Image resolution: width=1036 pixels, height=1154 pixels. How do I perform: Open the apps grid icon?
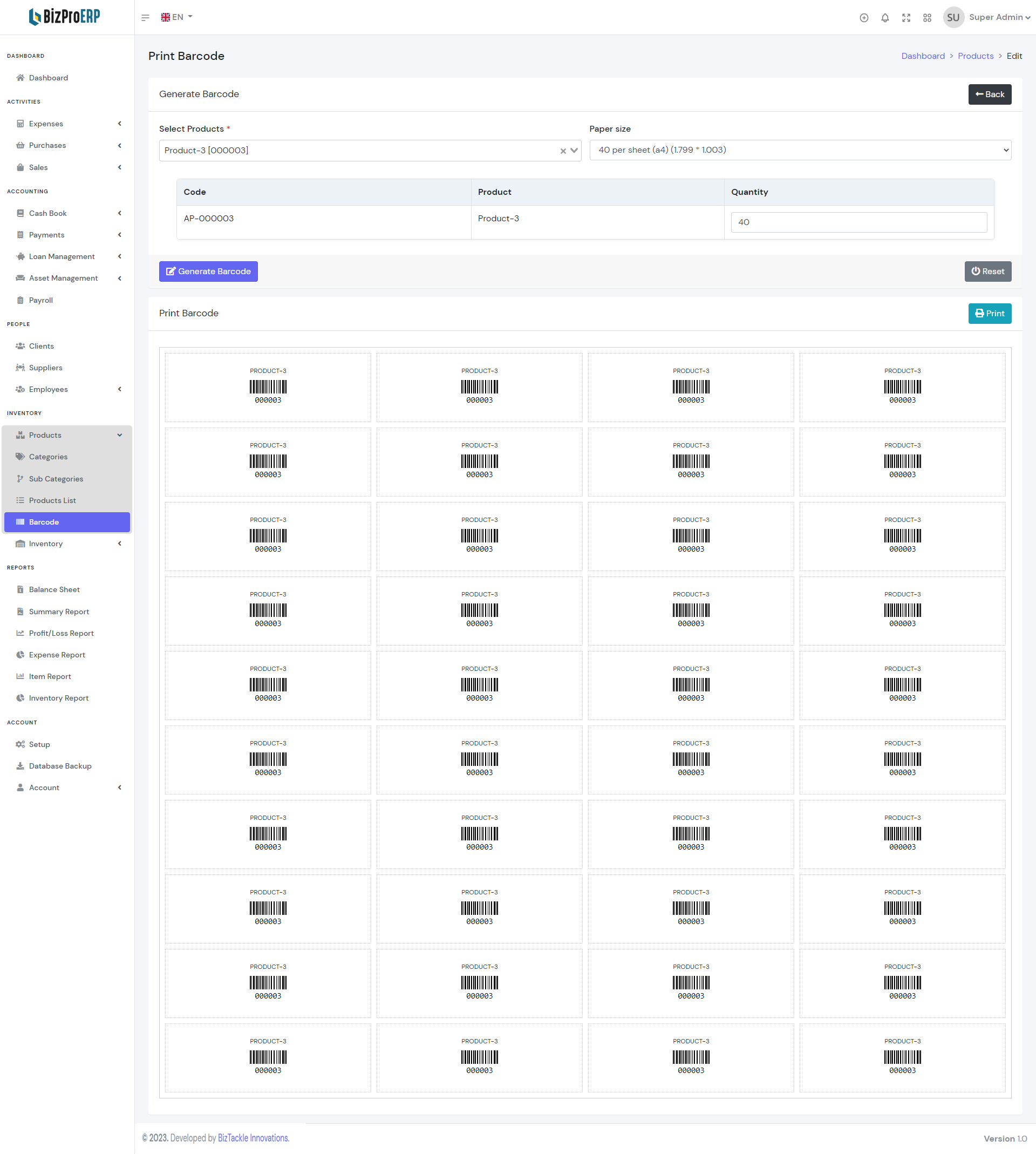[x=926, y=18]
